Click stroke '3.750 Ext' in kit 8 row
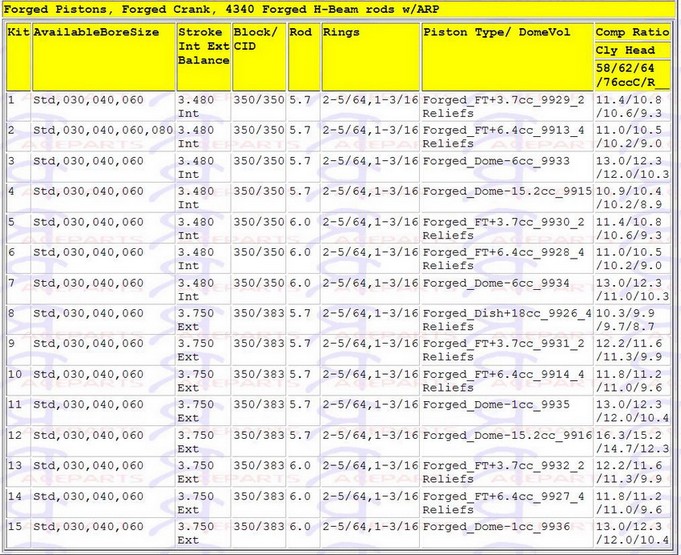This screenshot has width=681, height=555. point(204,320)
